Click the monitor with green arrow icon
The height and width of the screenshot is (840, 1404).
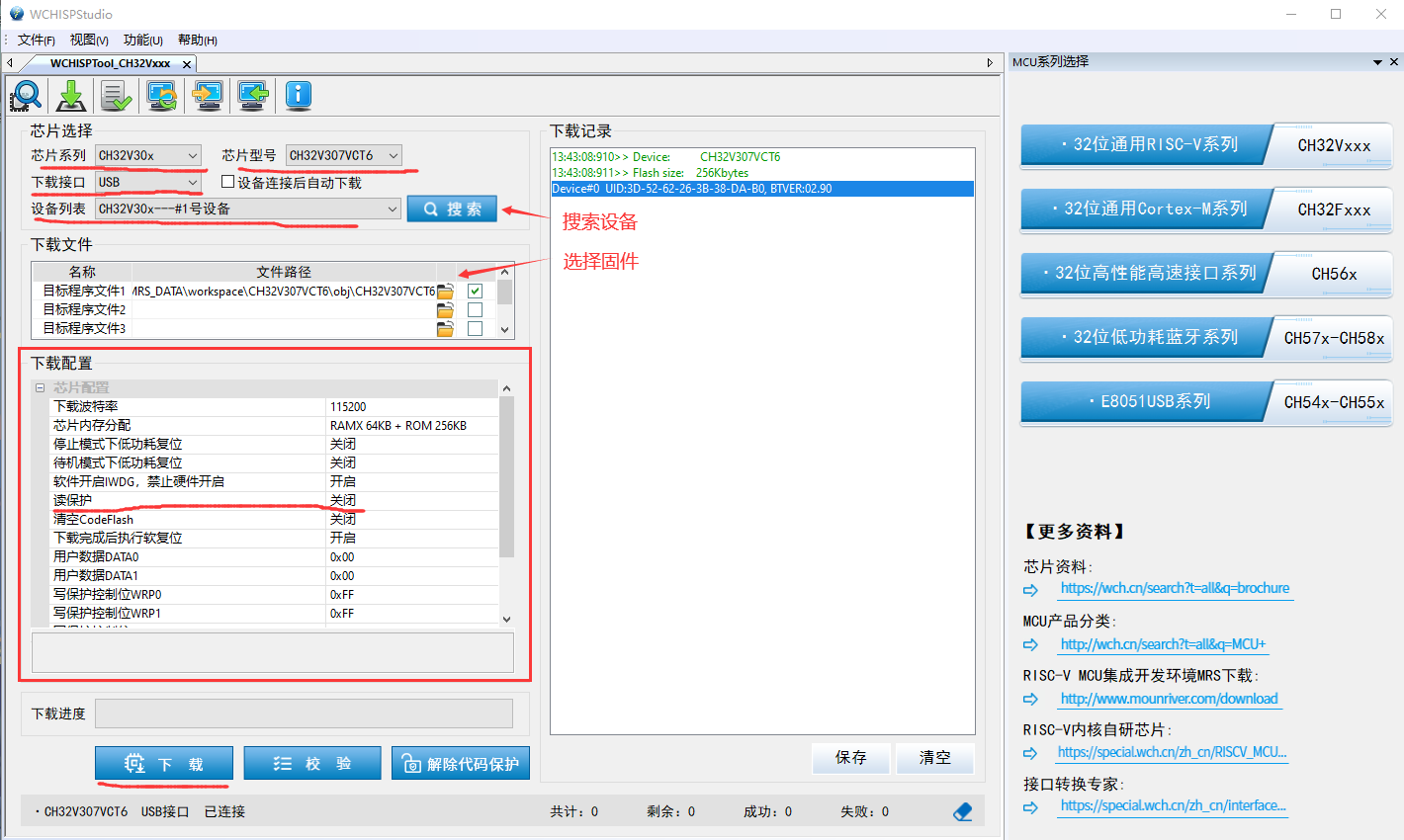click(x=252, y=96)
